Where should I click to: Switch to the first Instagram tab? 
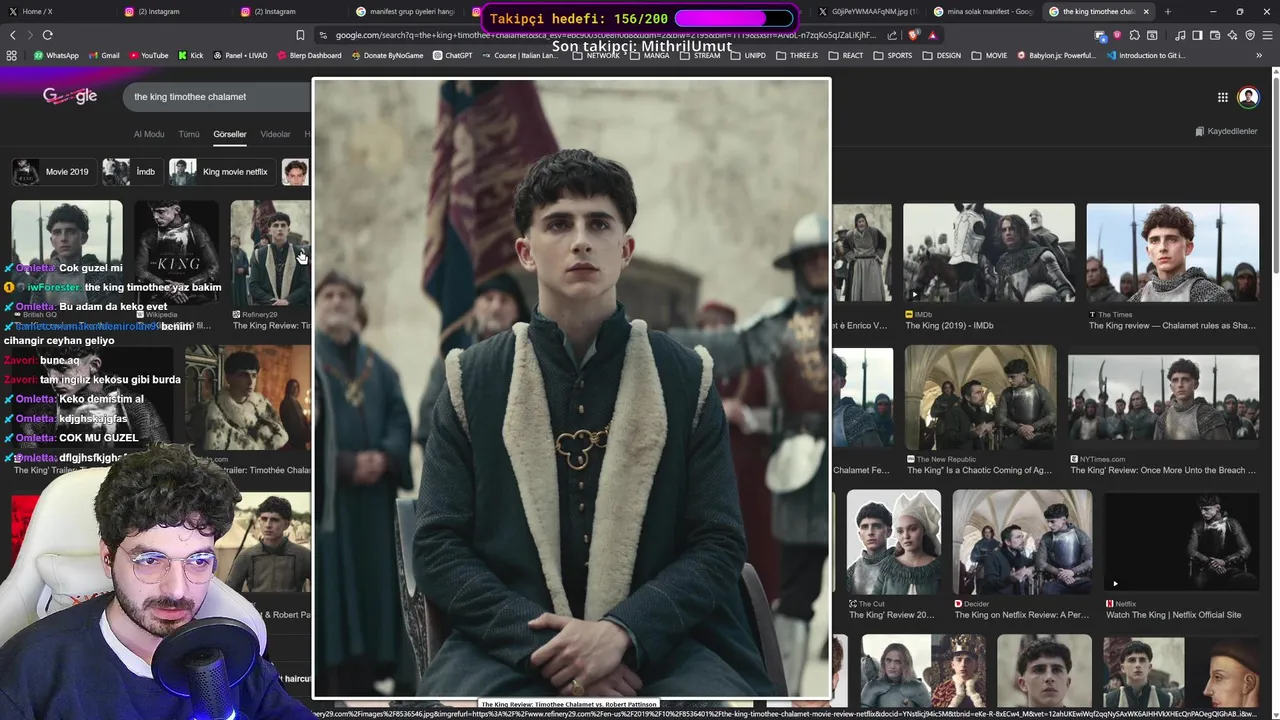point(175,11)
